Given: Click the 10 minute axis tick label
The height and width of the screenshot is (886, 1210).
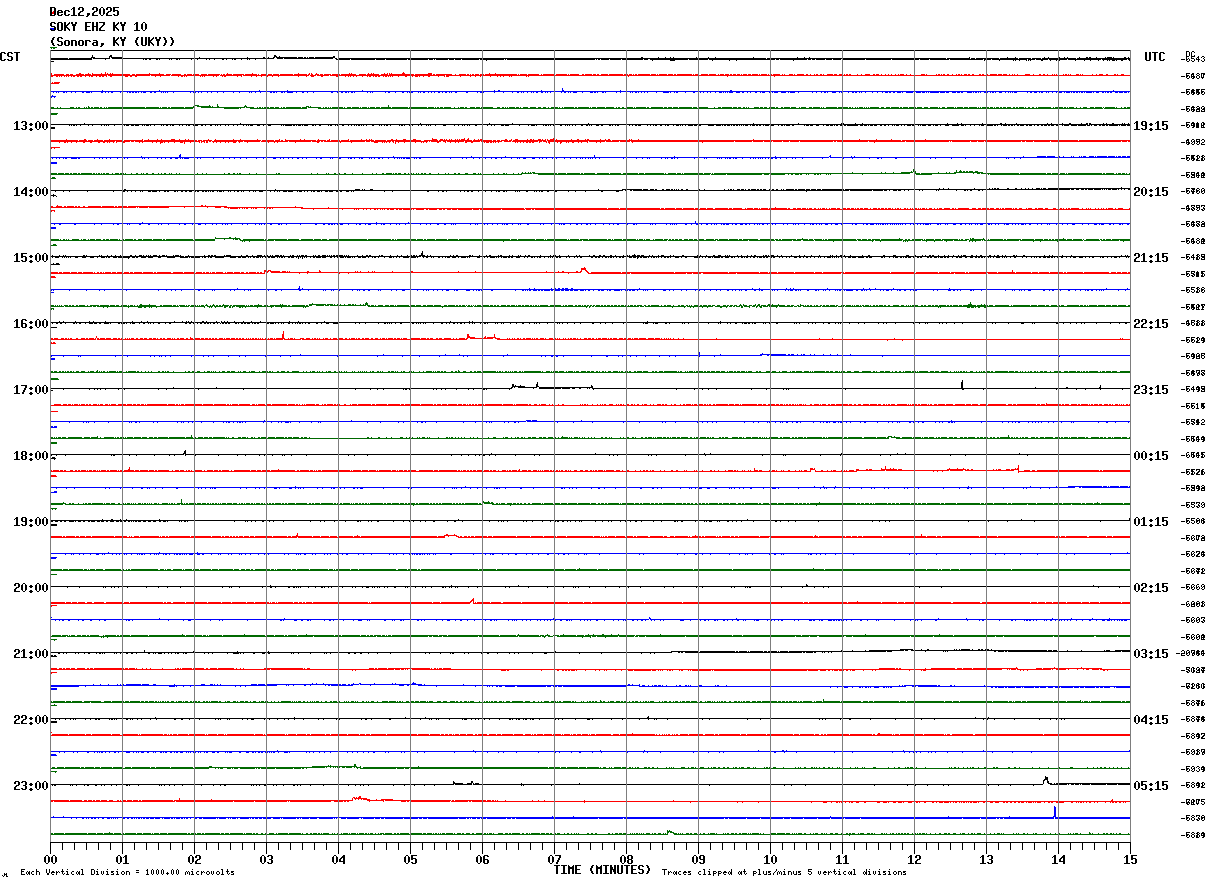Looking at the screenshot, I should point(770,859).
